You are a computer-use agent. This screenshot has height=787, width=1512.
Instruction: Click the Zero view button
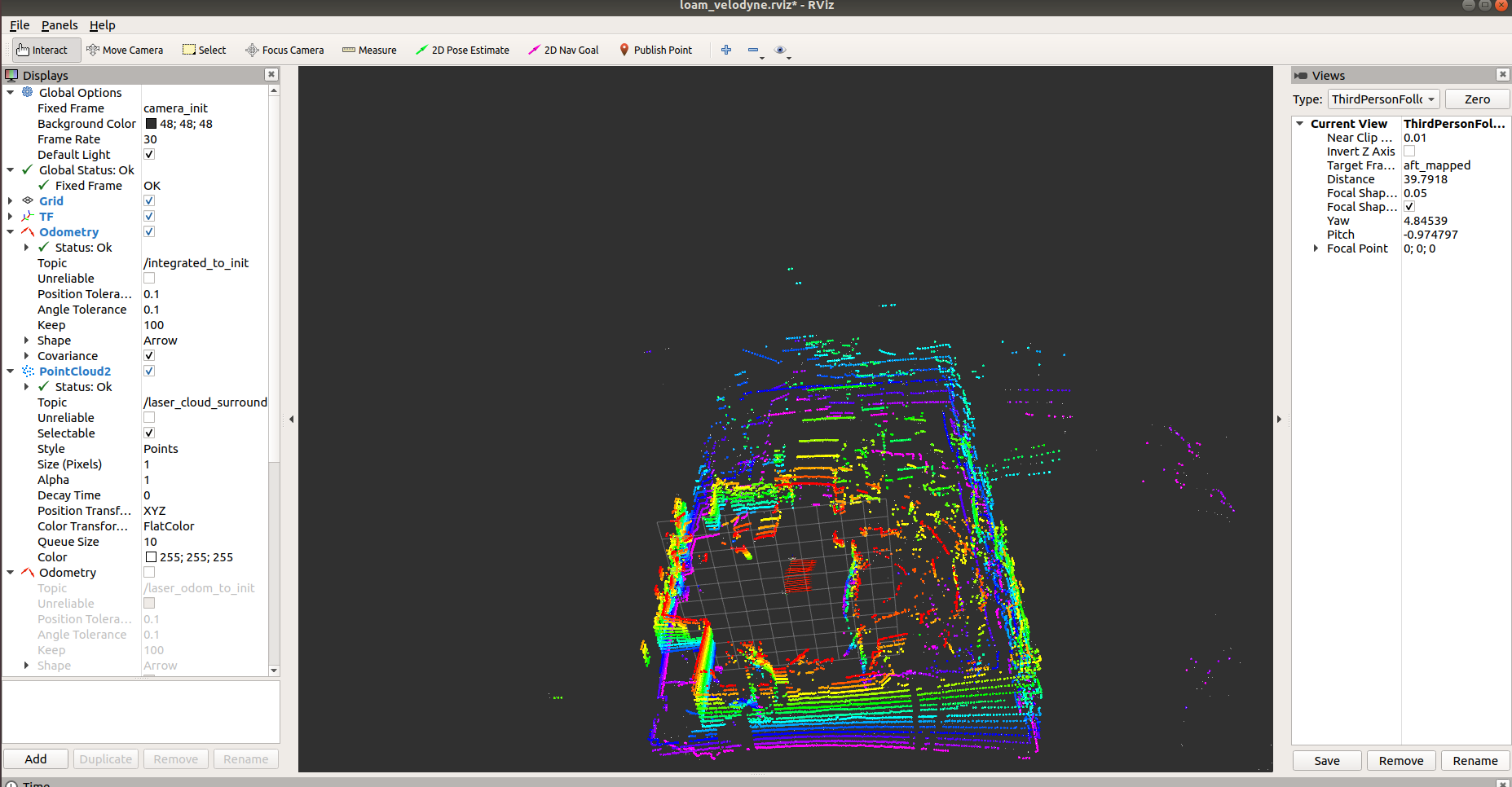click(x=1477, y=99)
